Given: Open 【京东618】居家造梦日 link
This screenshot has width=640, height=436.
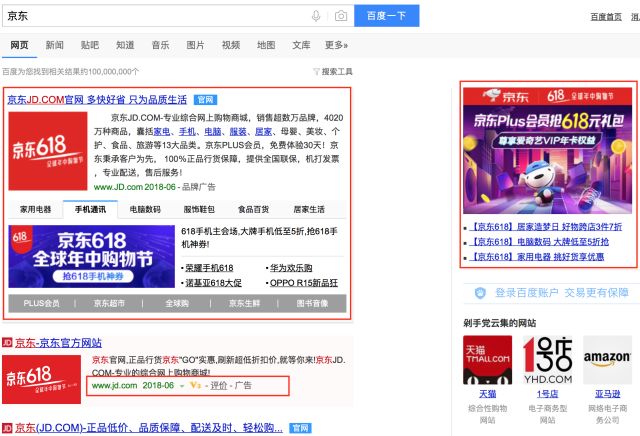Looking at the screenshot, I should [546, 227].
